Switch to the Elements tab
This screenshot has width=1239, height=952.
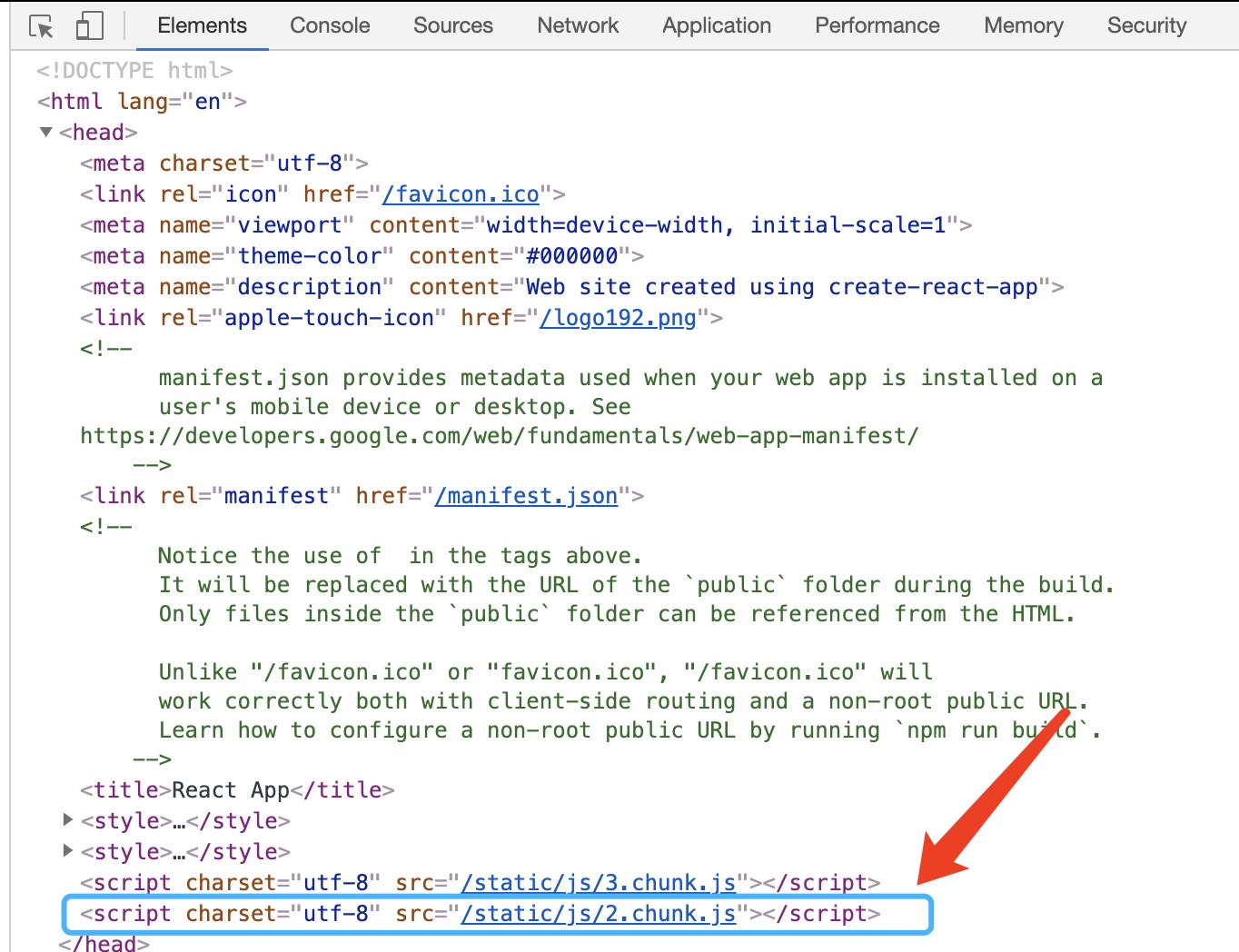point(202,25)
